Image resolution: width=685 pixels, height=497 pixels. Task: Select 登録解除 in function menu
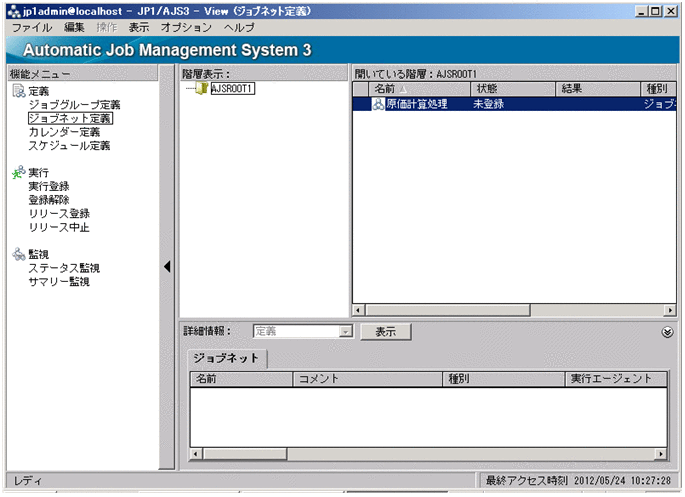pos(49,200)
